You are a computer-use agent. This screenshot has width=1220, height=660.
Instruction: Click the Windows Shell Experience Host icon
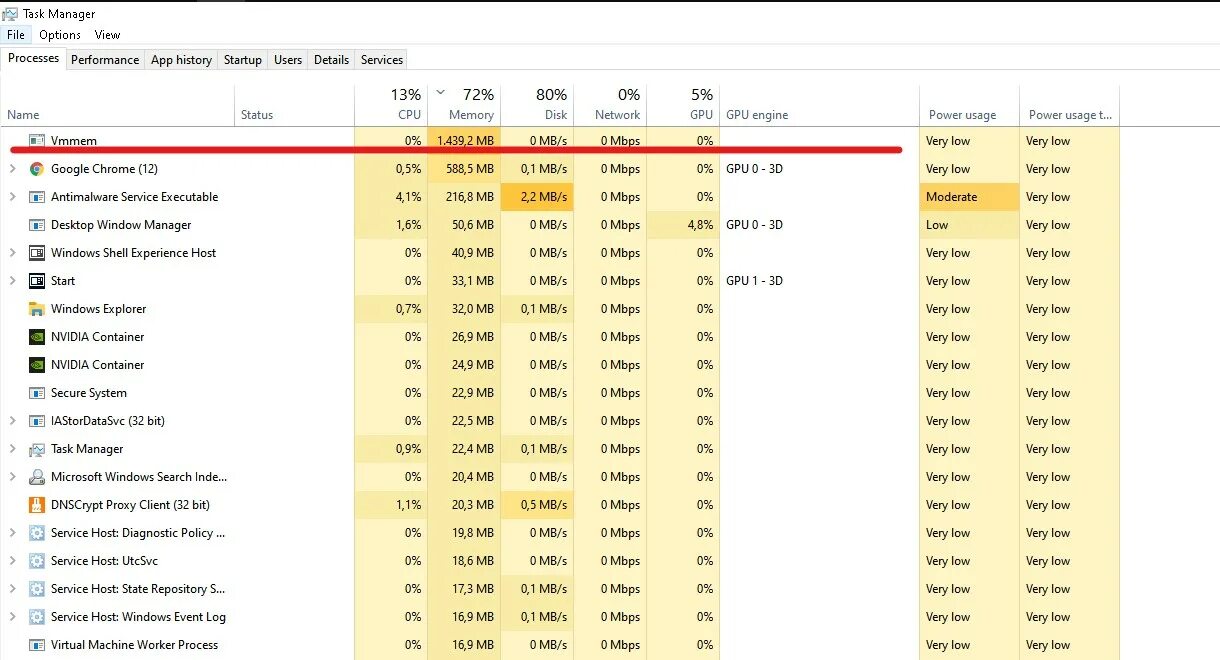[x=37, y=253]
